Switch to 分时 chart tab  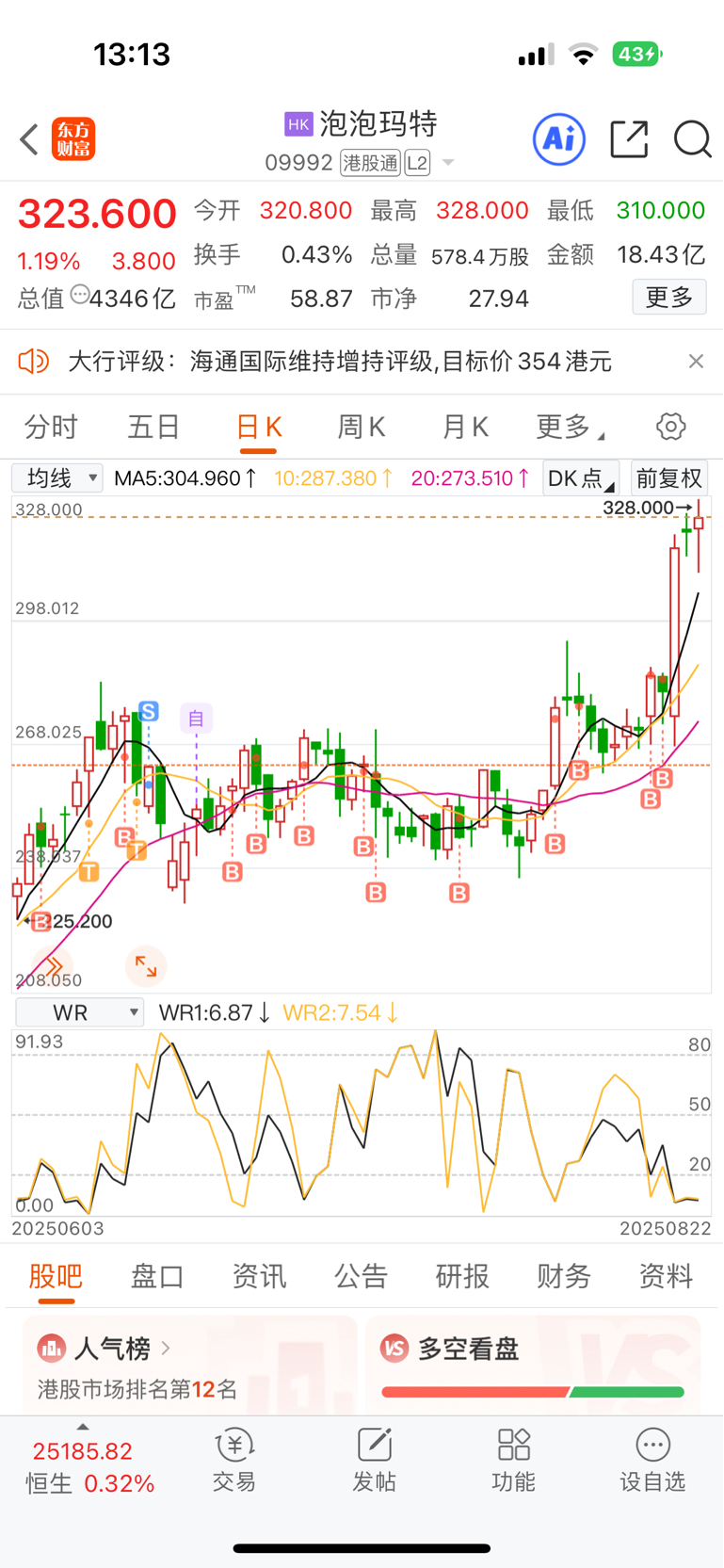point(51,427)
